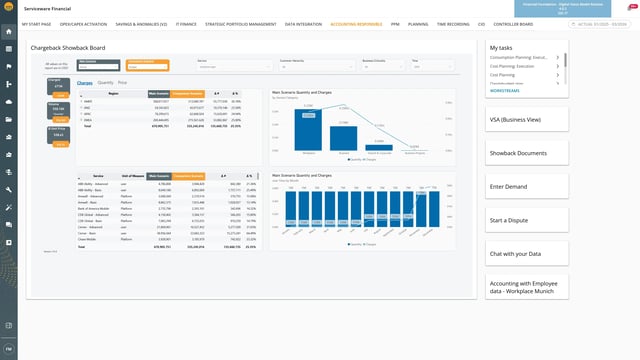Expand the AMER region row

point(81,101)
